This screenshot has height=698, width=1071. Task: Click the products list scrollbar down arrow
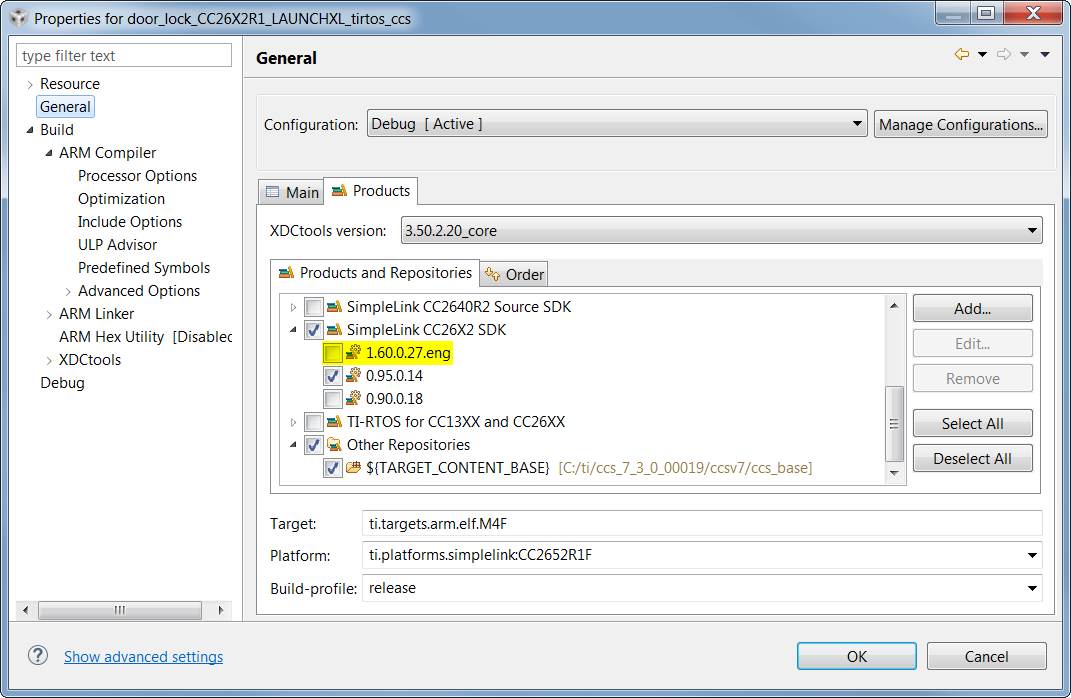(x=894, y=473)
